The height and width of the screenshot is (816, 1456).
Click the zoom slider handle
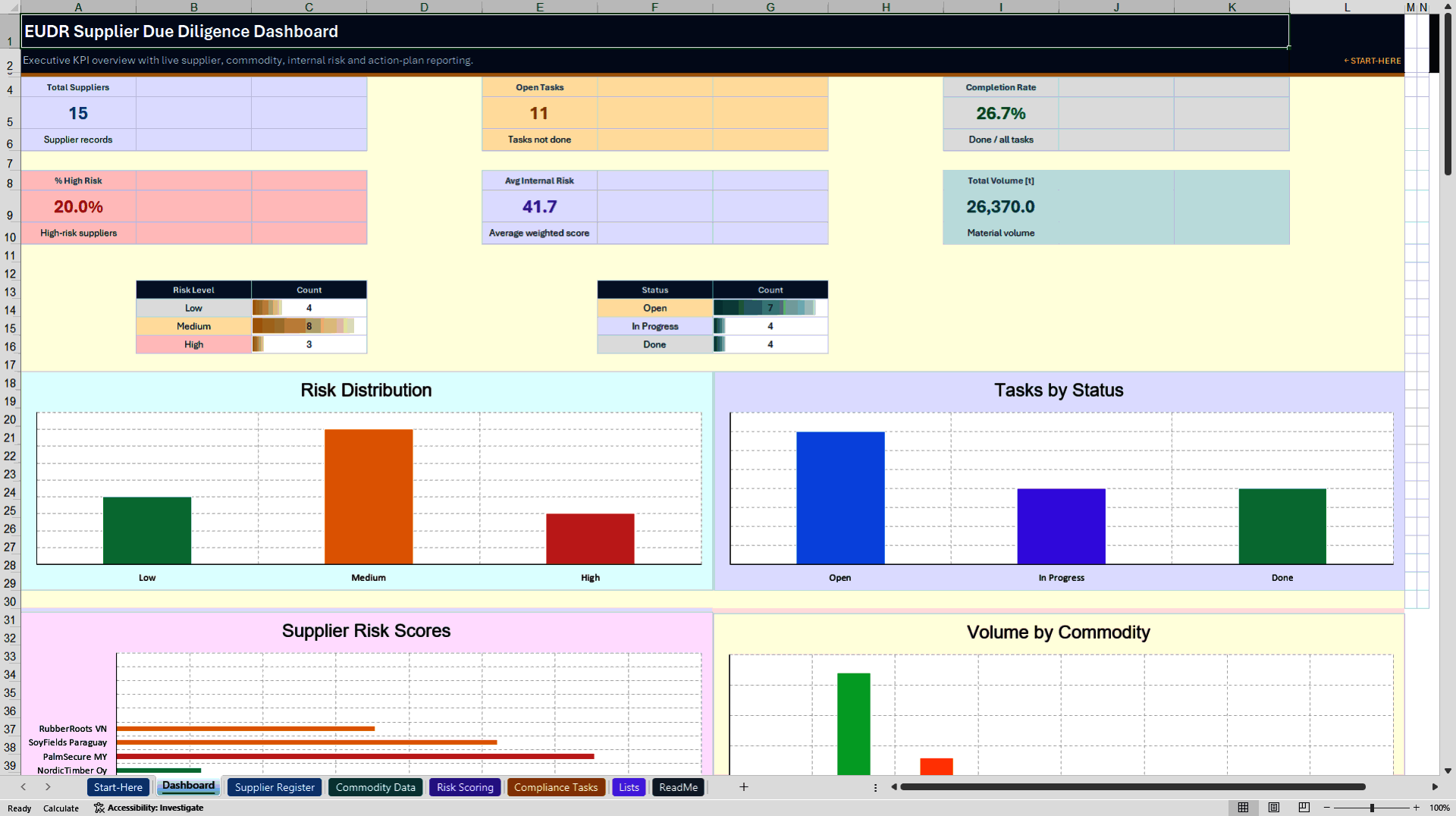coord(1372,808)
